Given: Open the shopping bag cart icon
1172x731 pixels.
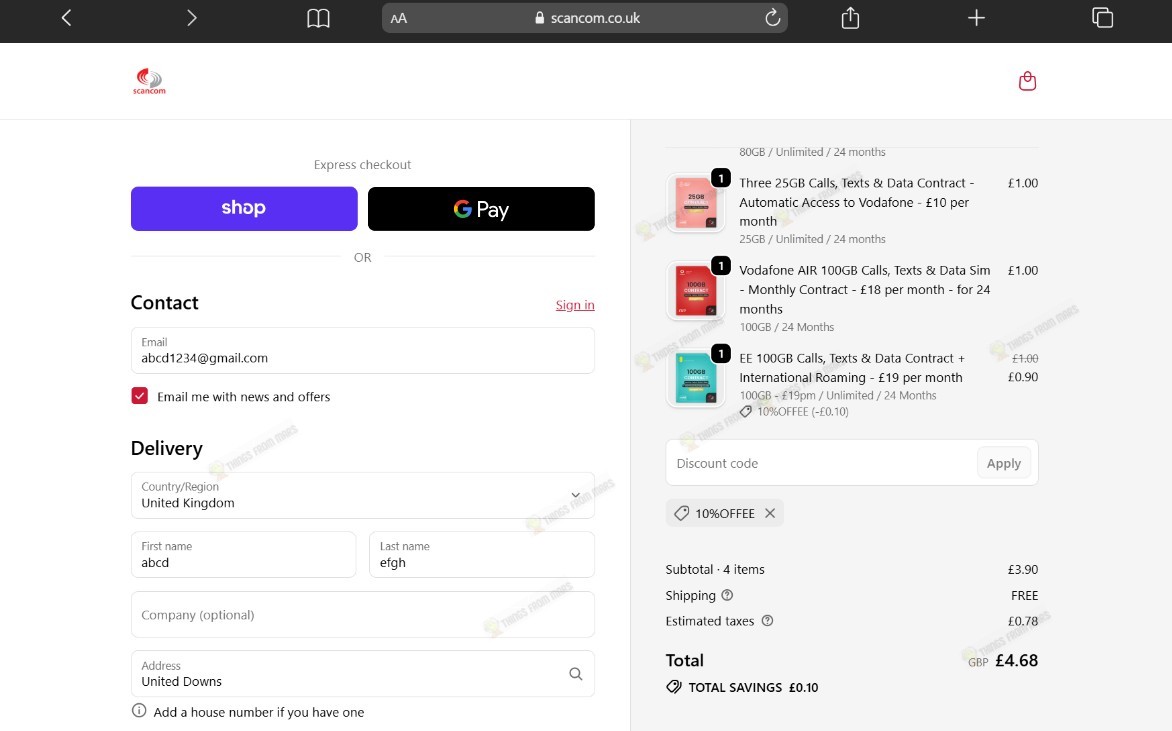Looking at the screenshot, I should [1027, 81].
